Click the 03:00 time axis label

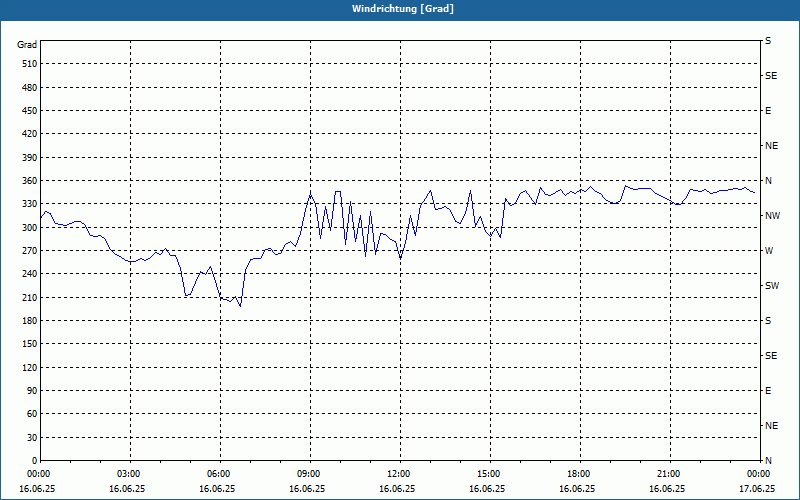tap(128, 474)
